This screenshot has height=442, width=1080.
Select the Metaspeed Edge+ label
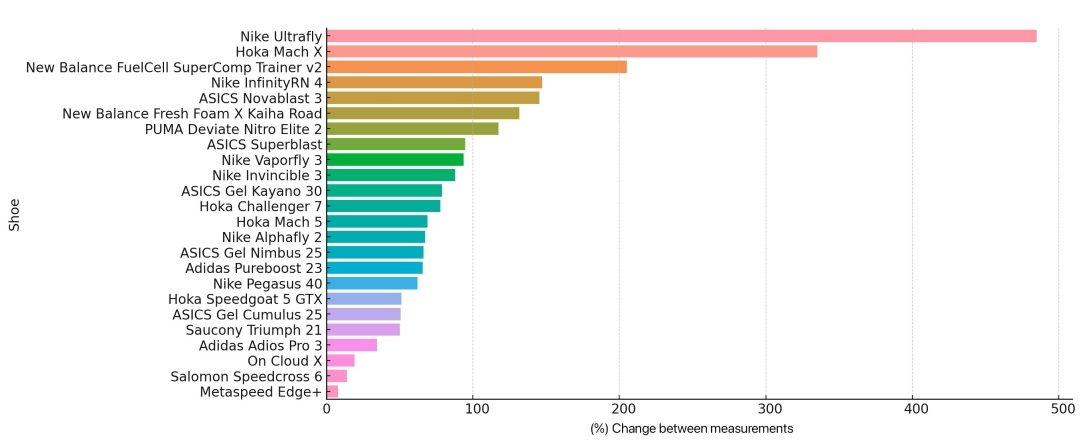261,391
